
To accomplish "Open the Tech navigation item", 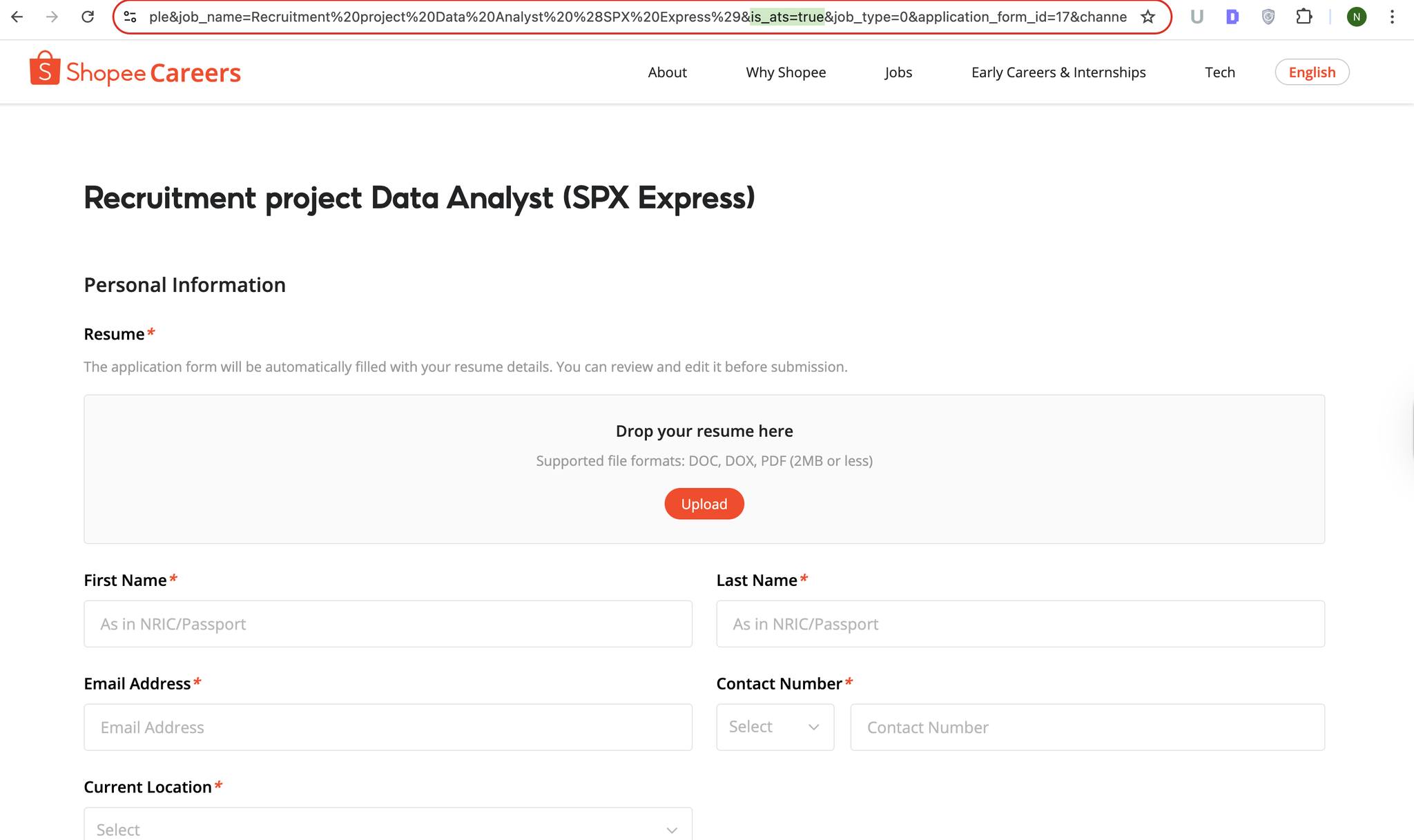I will coord(1220,72).
